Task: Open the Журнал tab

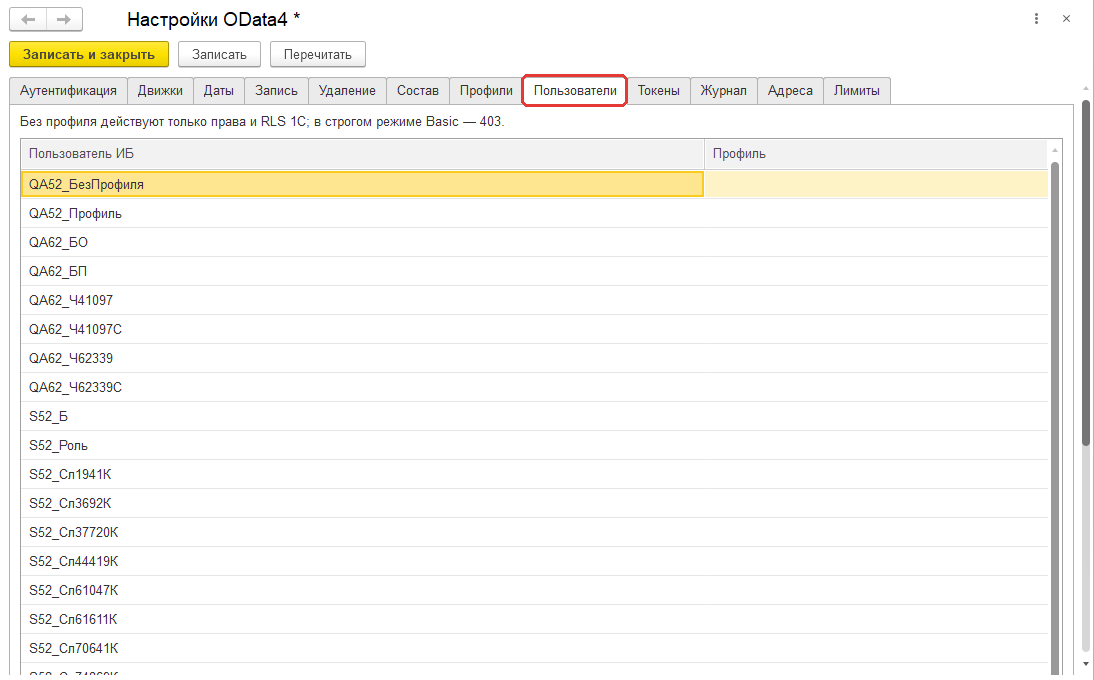Action: (723, 91)
